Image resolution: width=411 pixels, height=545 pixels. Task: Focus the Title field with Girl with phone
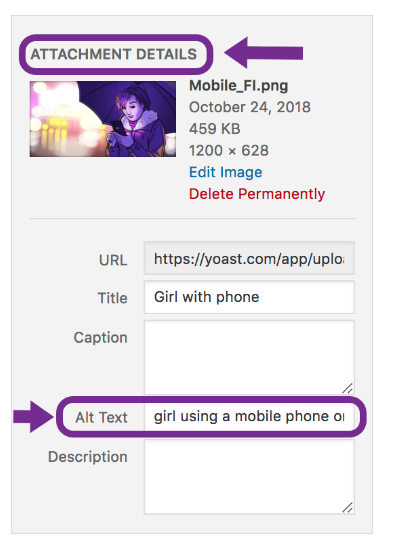(x=249, y=297)
